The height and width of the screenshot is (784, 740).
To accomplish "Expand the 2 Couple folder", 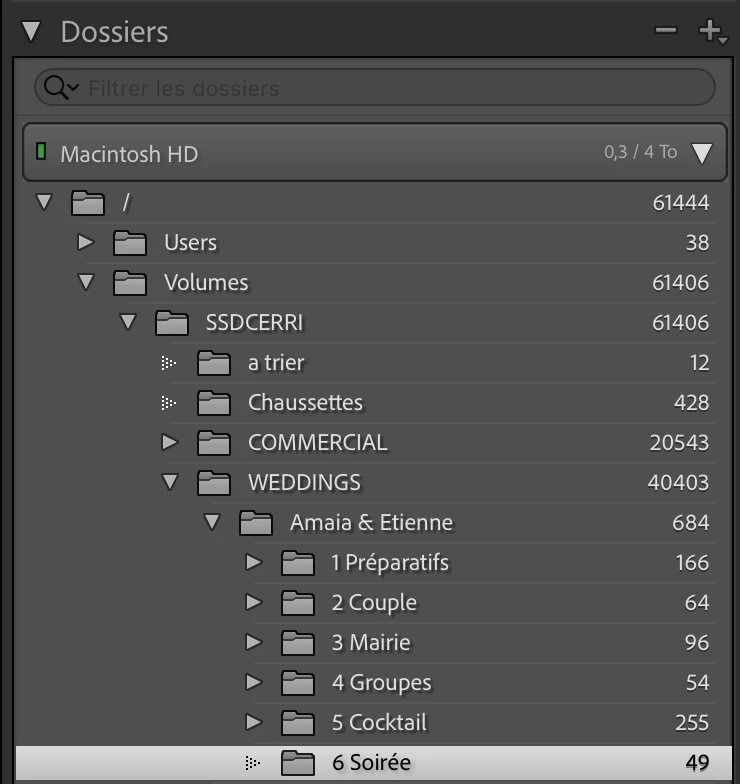I will 254,602.
